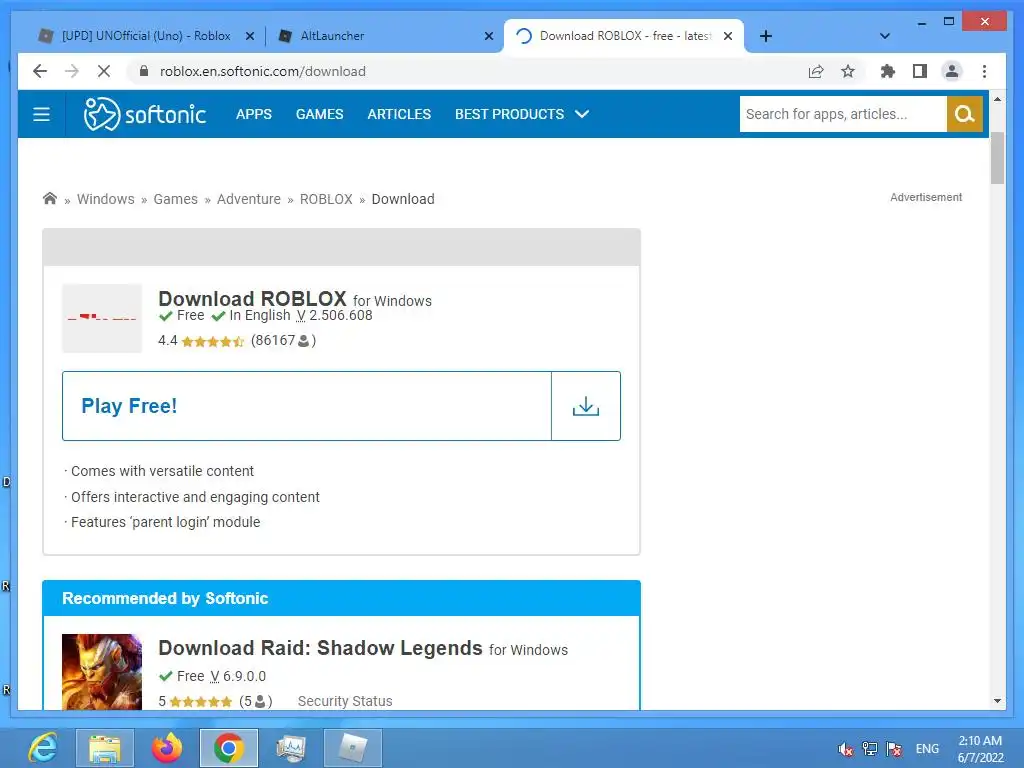Open the Adventure breadcrumb link
This screenshot has width=1024, height=768.
coord(249,199)
